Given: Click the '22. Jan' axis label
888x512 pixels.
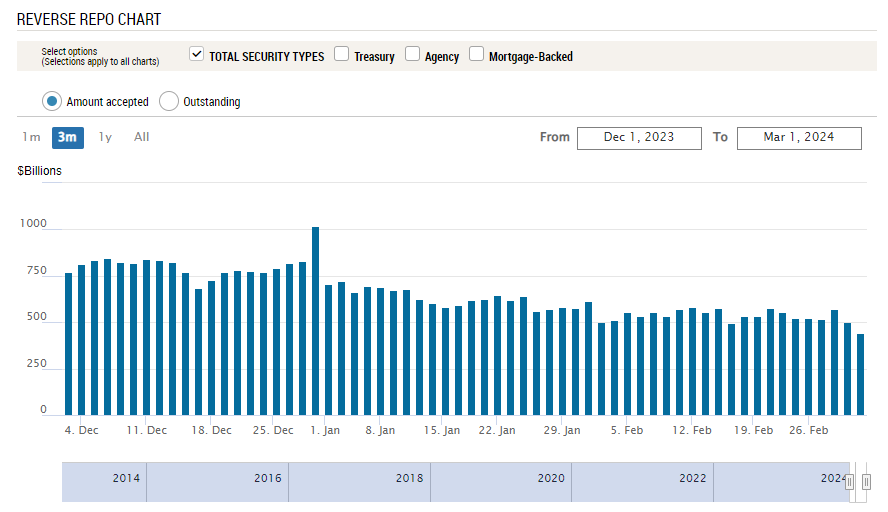Looking at the screenshot, I should 497,430.
